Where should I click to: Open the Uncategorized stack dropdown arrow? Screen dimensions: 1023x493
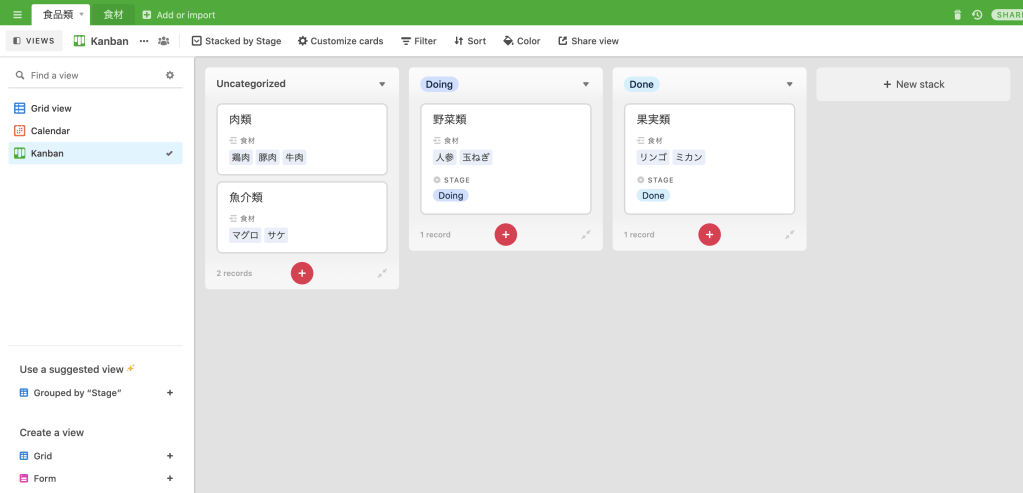click(x=382, y=85)
